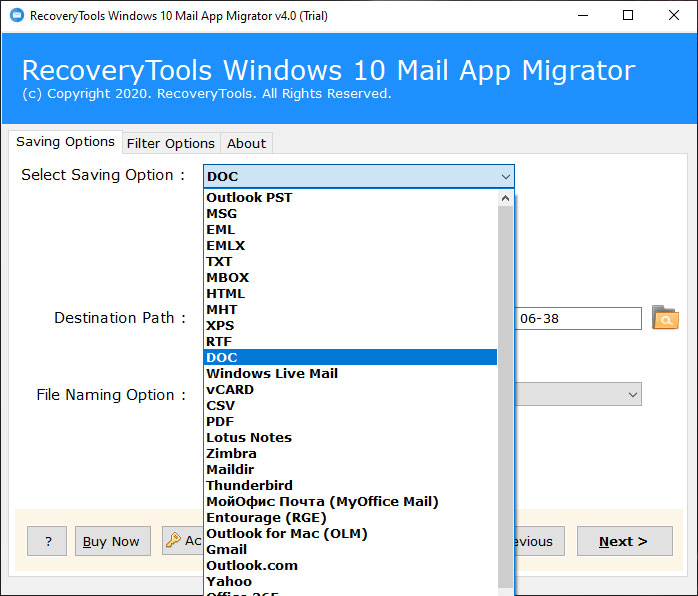Pick Yahoo from the list
This screenshot has height=596, width=698.
pyautogui.click(x=350, y=582)
